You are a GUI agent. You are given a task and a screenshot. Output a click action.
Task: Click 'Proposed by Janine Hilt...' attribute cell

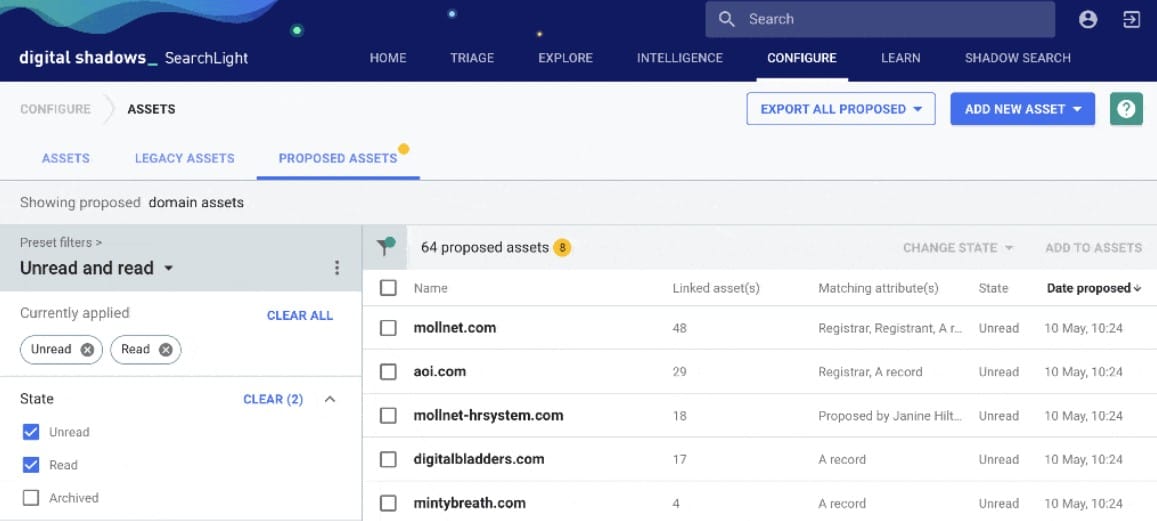click(890, 416)
